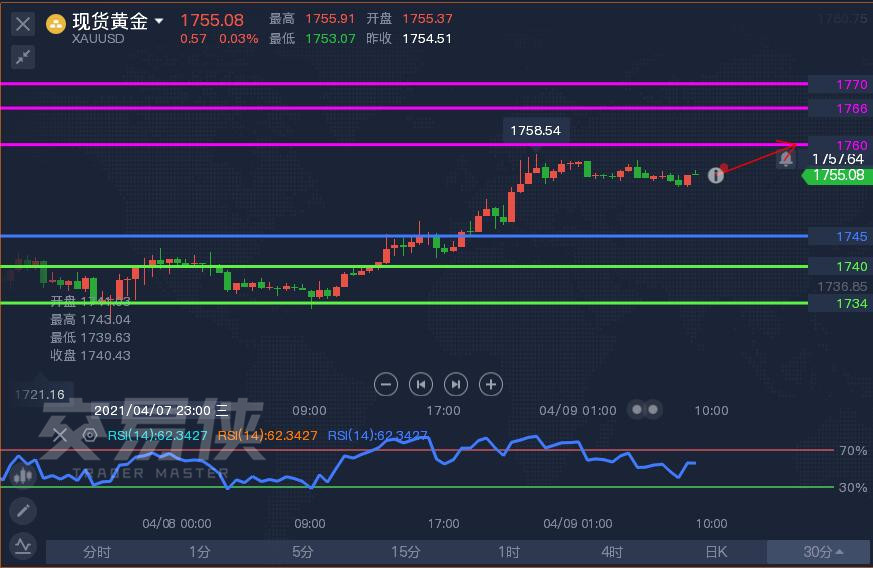Select the 15分 timeframe tab
The image size is (873, 568).
[x=406, y=552]
